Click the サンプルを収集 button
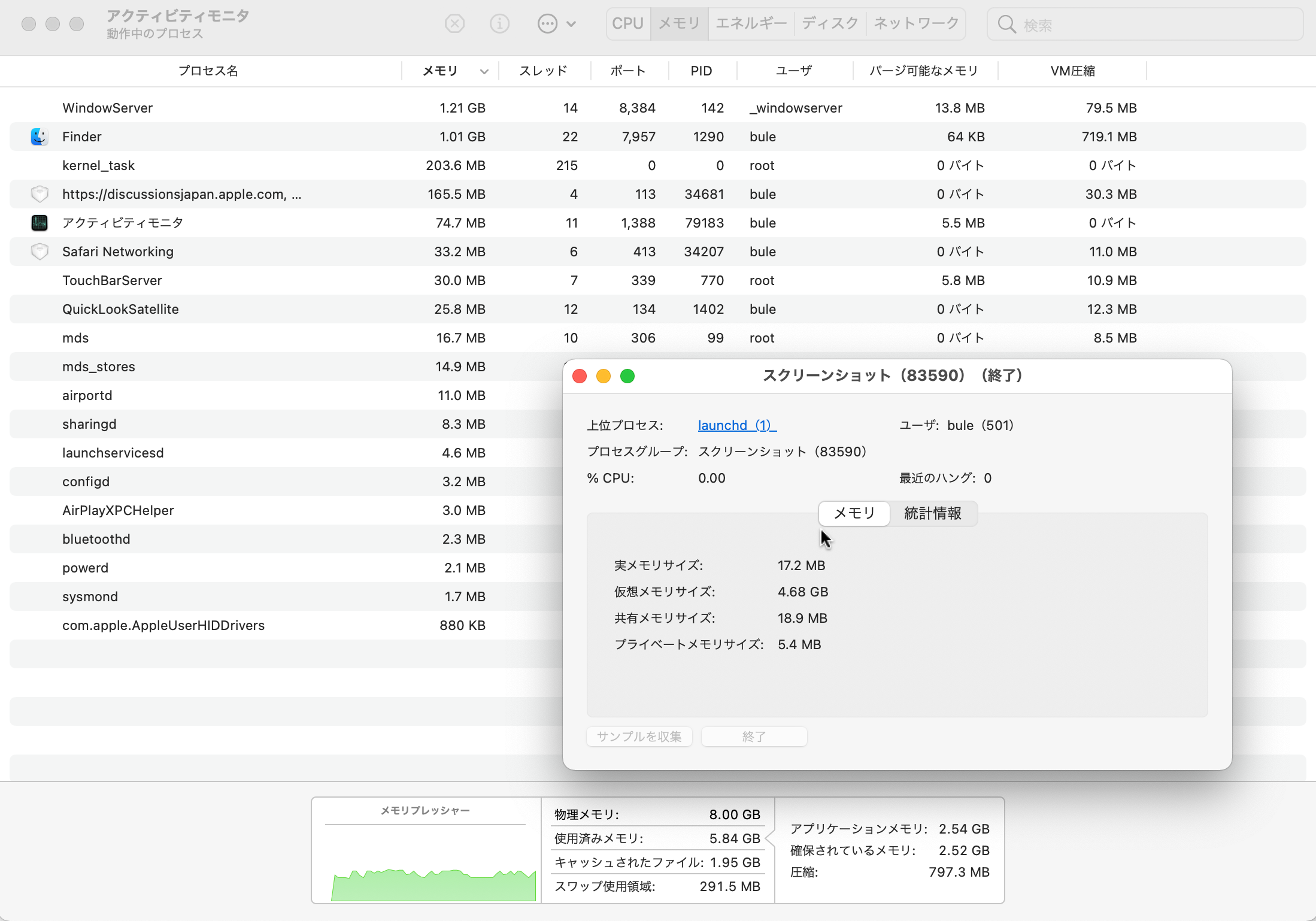1316x921 pixels. [x=639, y=737]
